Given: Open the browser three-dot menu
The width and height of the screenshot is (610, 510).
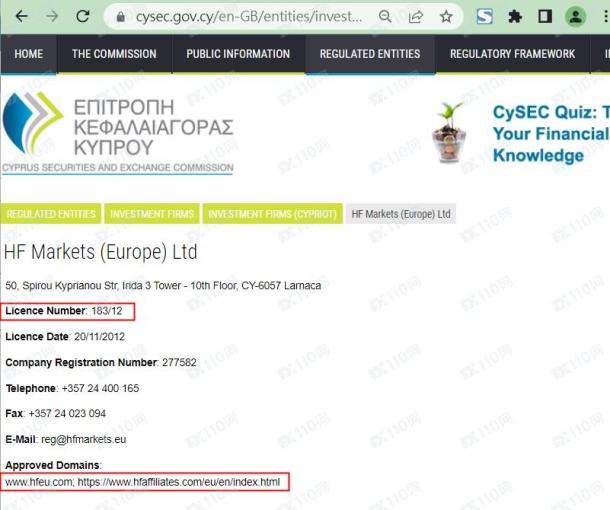Looking at the screenshot, I should pos(605,17).
